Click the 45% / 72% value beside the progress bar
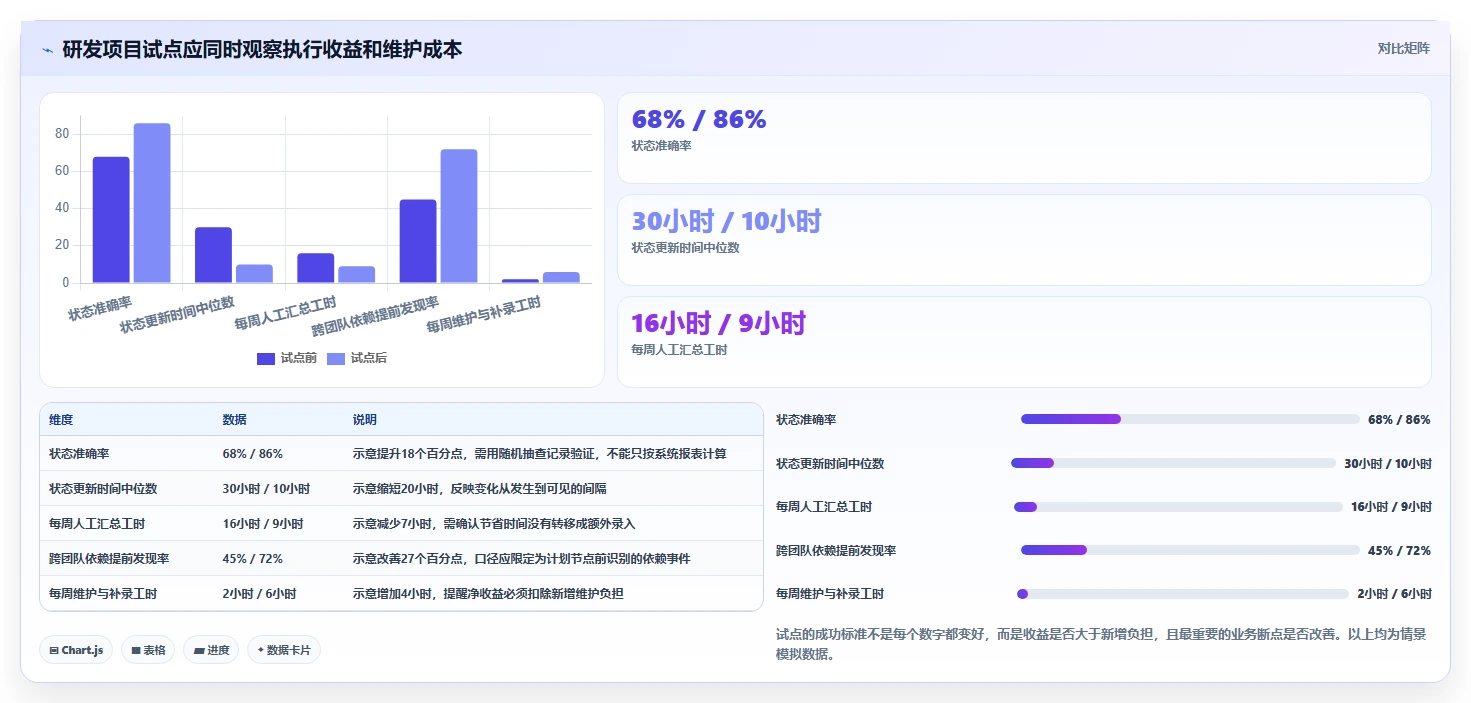Viewport: 1471px width, 703px height. (1399, 551)
